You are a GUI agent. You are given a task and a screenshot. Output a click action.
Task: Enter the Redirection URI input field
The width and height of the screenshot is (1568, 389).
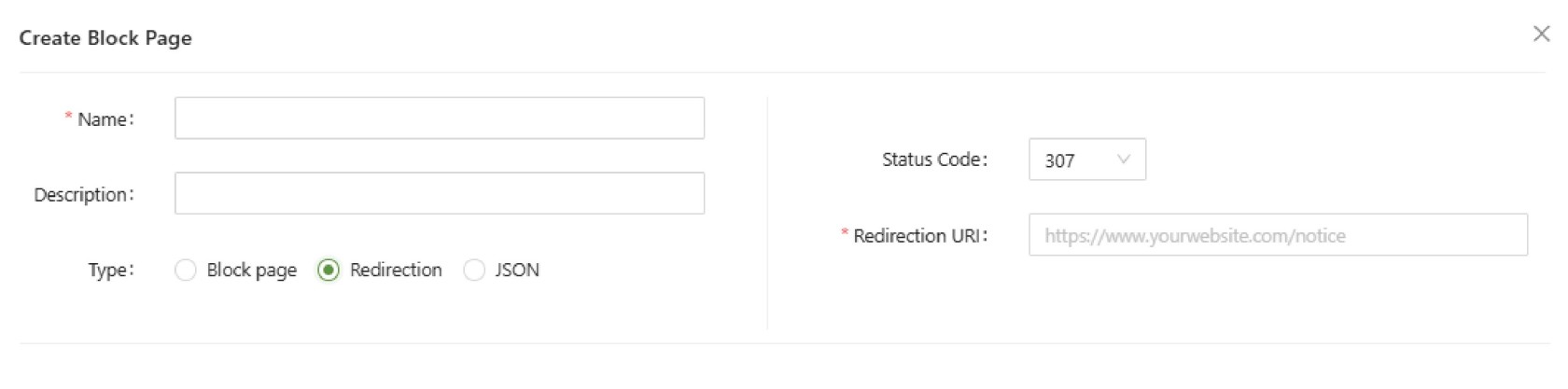[x=1277, y=235]
